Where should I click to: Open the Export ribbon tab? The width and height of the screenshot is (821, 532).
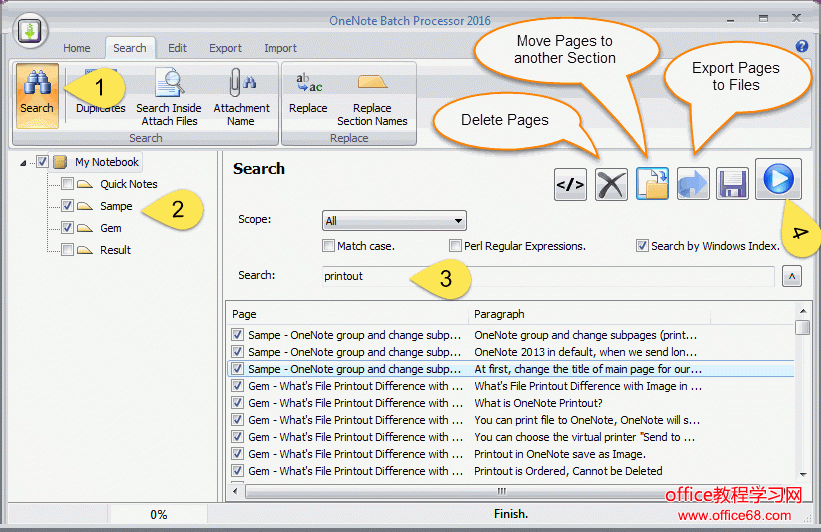226,48
